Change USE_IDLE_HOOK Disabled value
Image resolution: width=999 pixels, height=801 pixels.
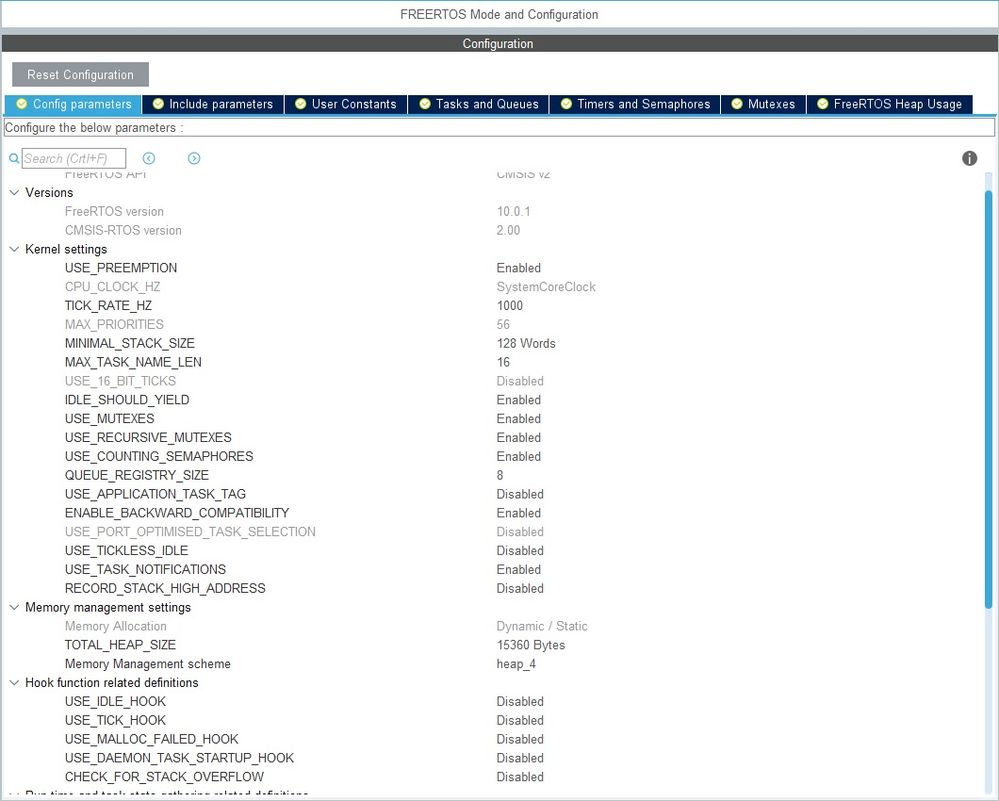click(x=520, y=701)
